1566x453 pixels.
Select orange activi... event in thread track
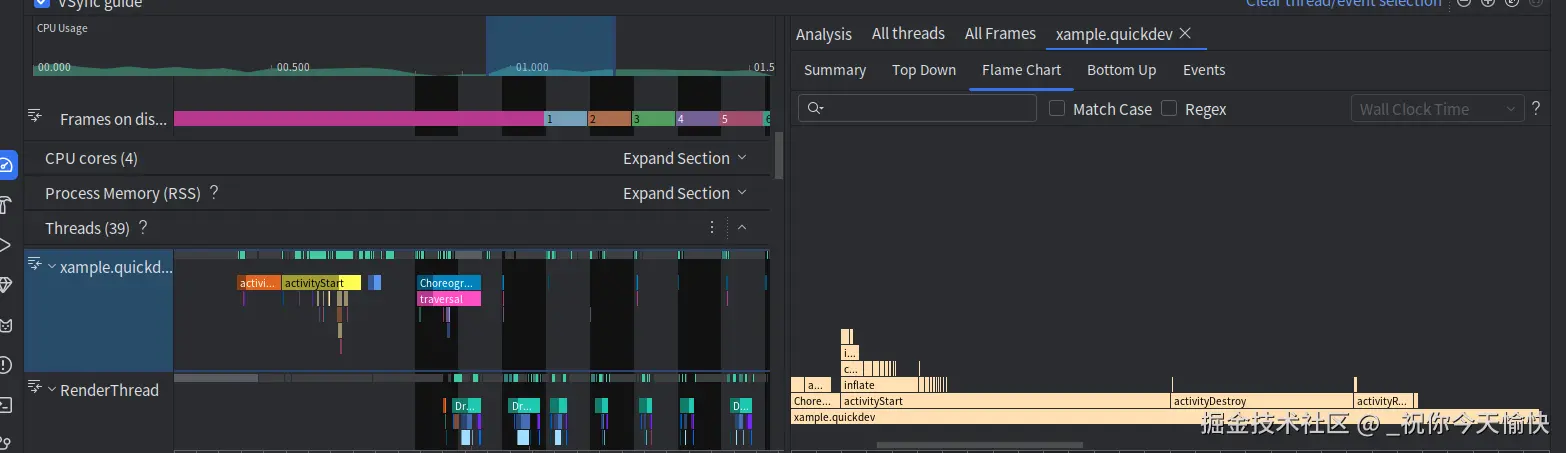(259, 283)
